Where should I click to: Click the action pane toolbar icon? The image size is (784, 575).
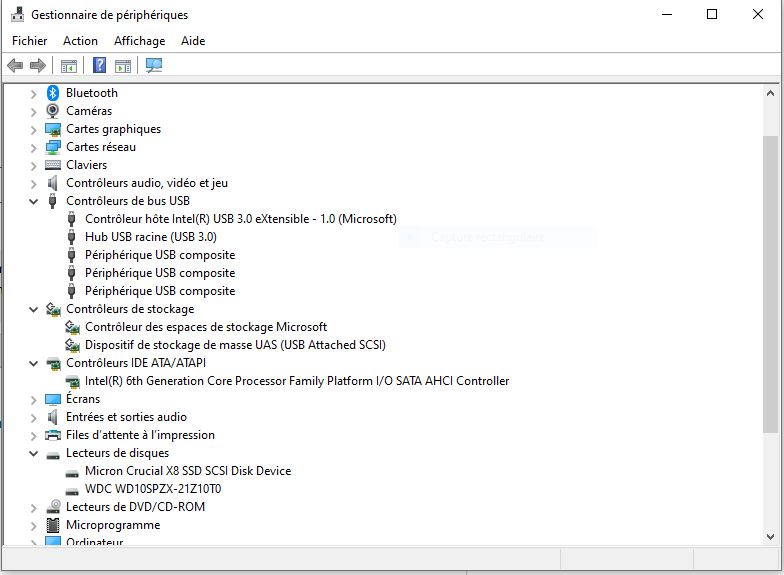pos(122,66)
